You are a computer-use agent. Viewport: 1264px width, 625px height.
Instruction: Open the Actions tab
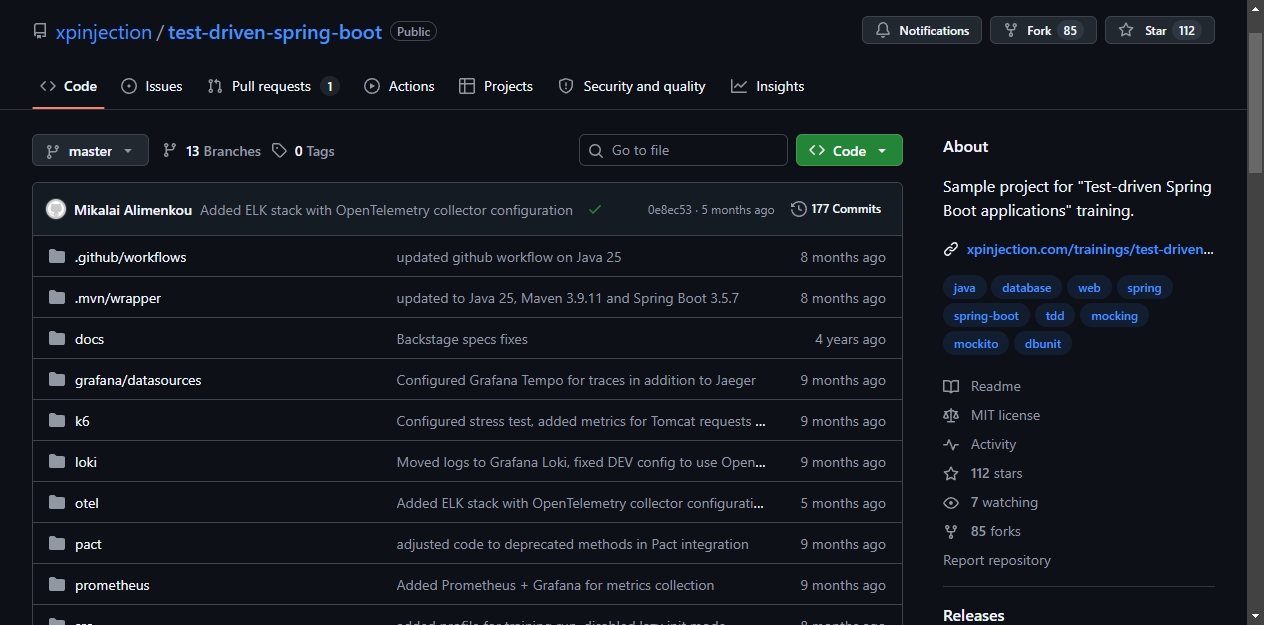pos(399,87)
